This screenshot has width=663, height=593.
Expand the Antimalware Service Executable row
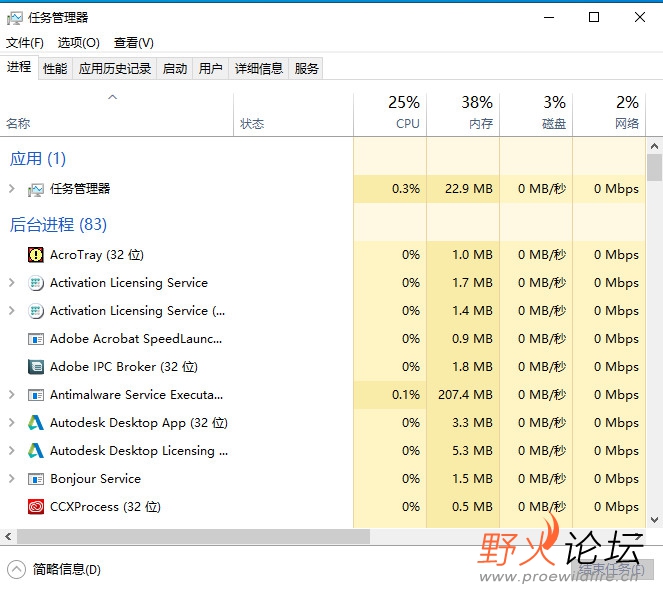12,395
